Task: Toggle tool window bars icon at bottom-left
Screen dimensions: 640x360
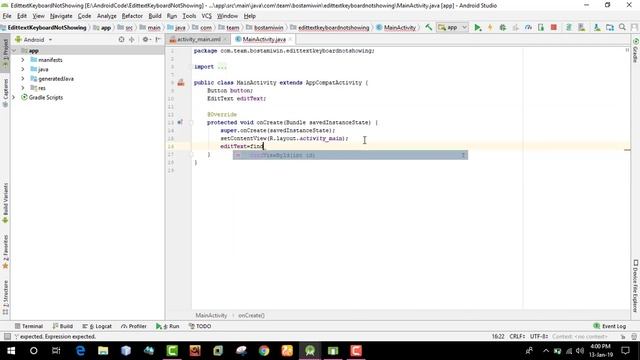Action: 7,336
